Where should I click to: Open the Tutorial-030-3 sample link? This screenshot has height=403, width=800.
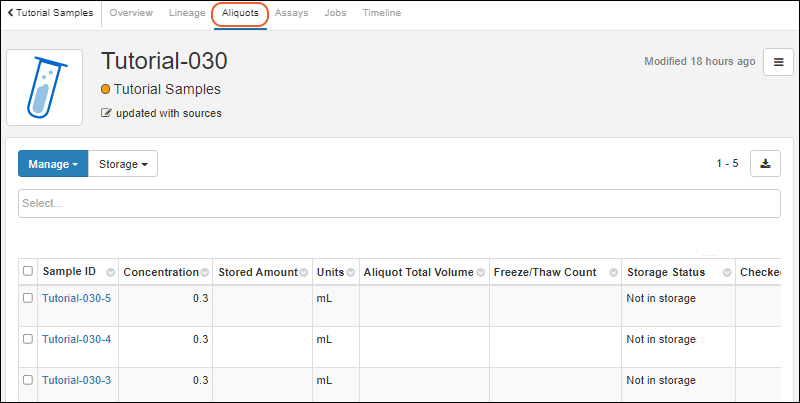tap(76, 380)
